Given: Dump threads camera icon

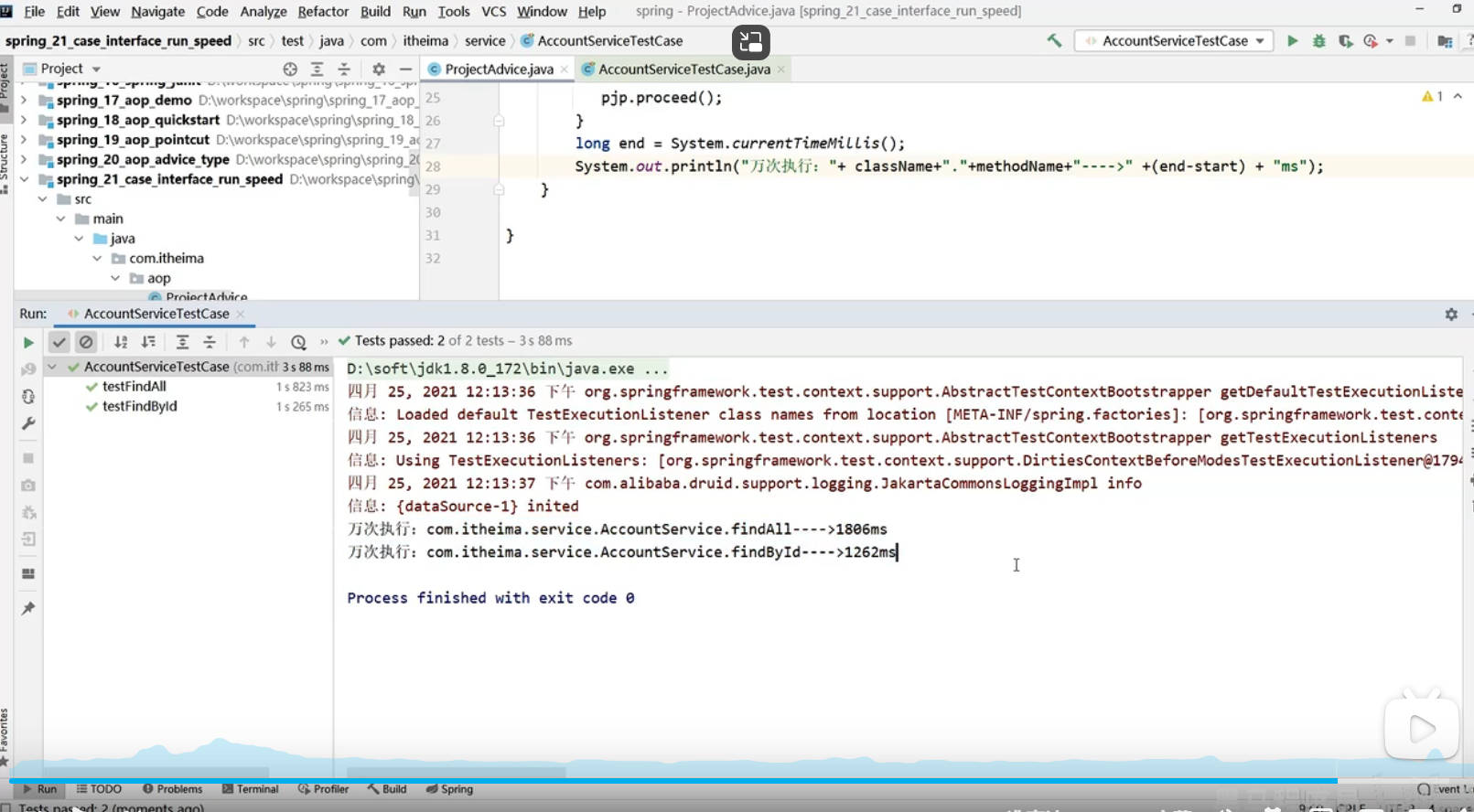Looking at the screenshot, I should pyautogui.click(x=28, y=486).
